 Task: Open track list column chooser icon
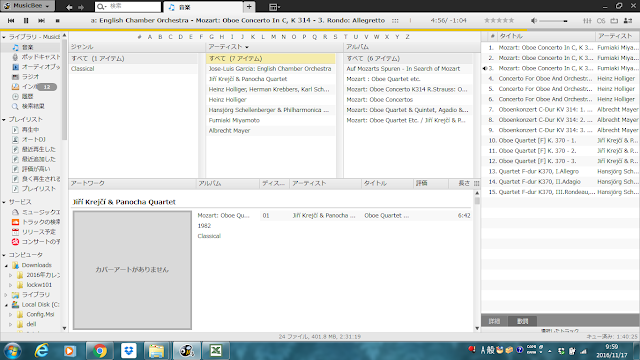click(x=476, y=184)
